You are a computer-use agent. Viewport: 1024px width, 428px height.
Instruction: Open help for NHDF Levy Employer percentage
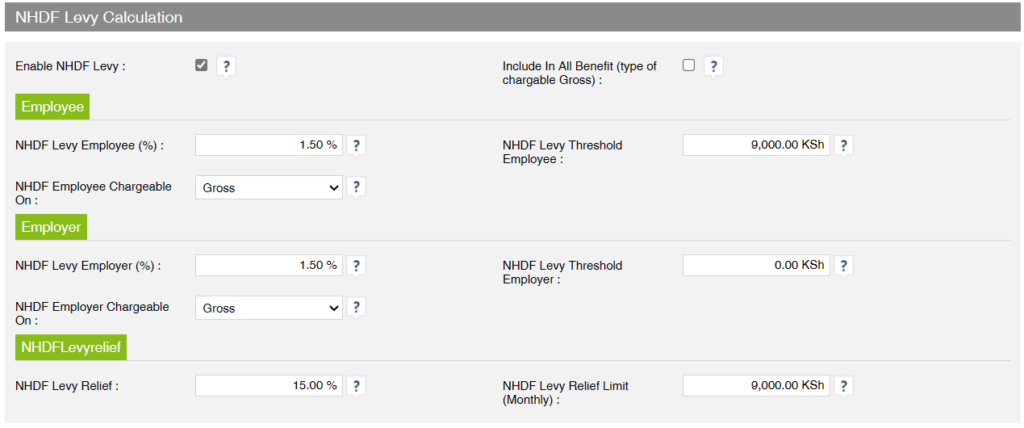[357, 265]
